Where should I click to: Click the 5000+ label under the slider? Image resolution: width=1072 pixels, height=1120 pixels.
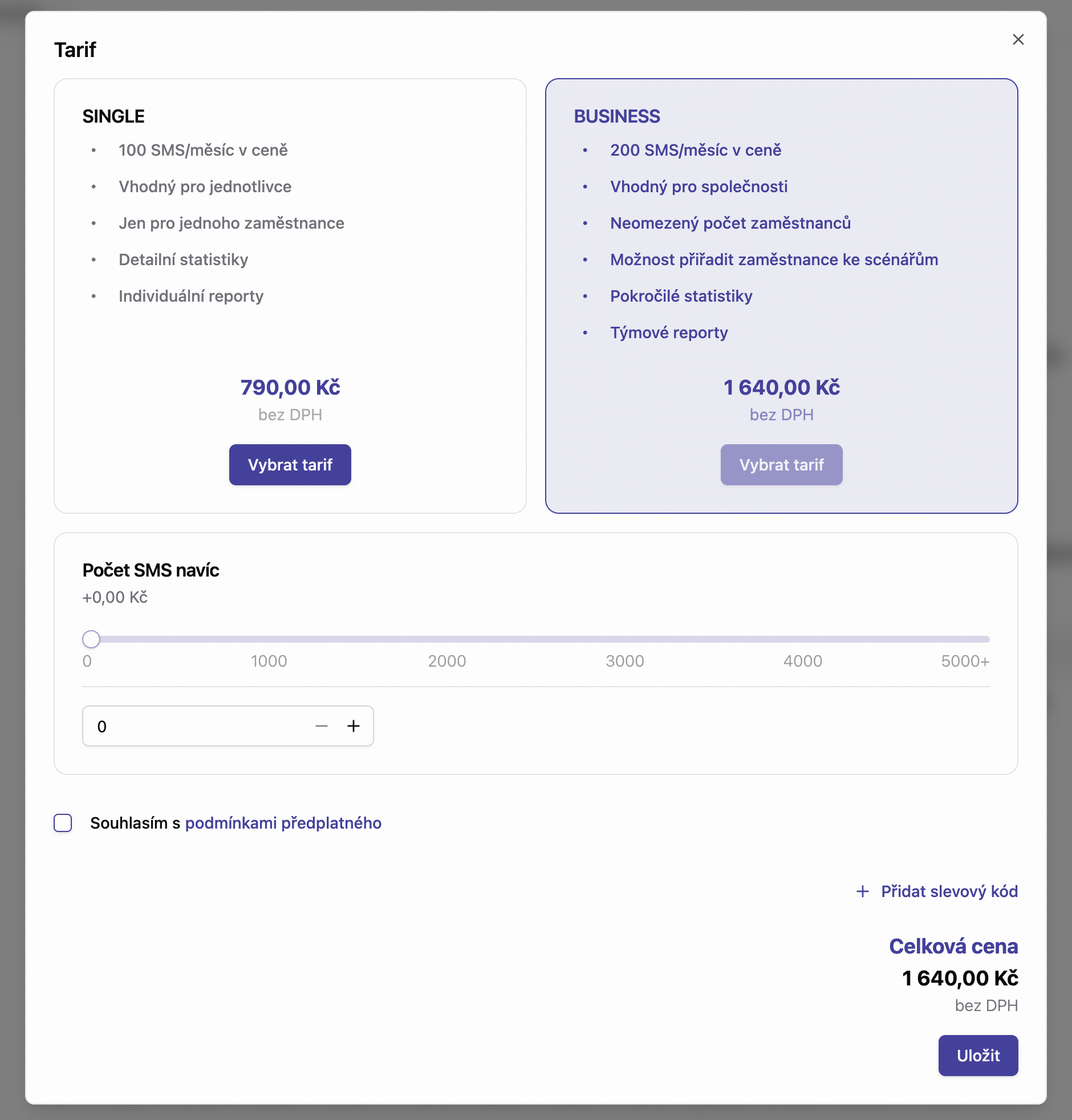(x=965, y=661)
